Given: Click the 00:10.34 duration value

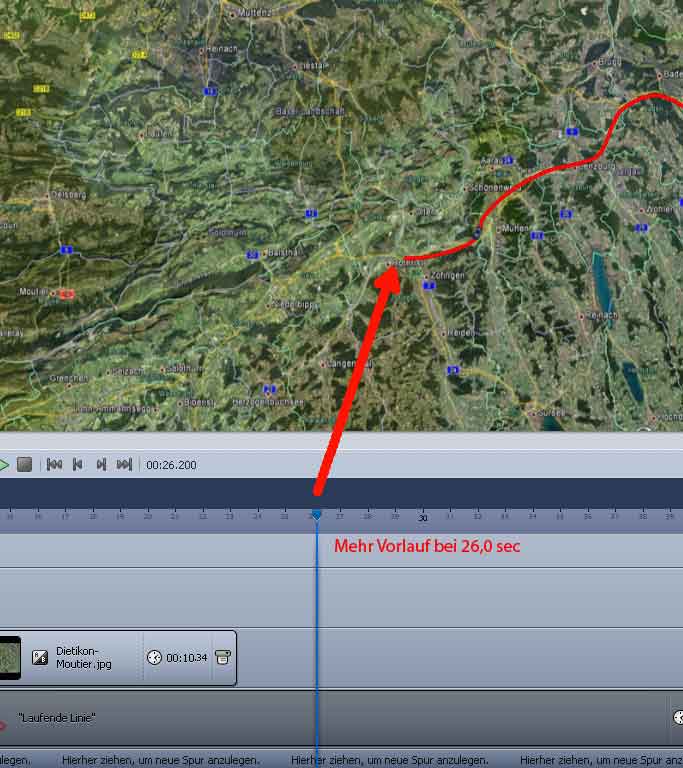Looking at the screenshot, I should tap(187, 657).
